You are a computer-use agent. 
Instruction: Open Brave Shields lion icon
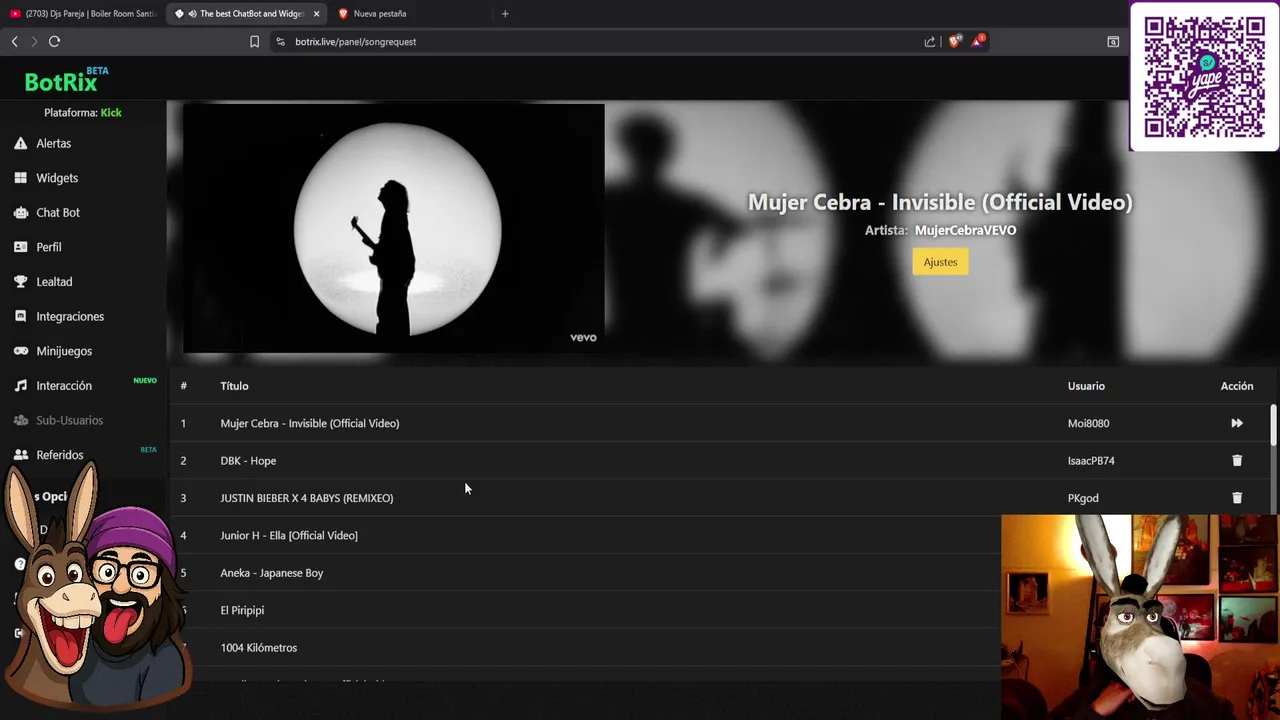point(954,41)
